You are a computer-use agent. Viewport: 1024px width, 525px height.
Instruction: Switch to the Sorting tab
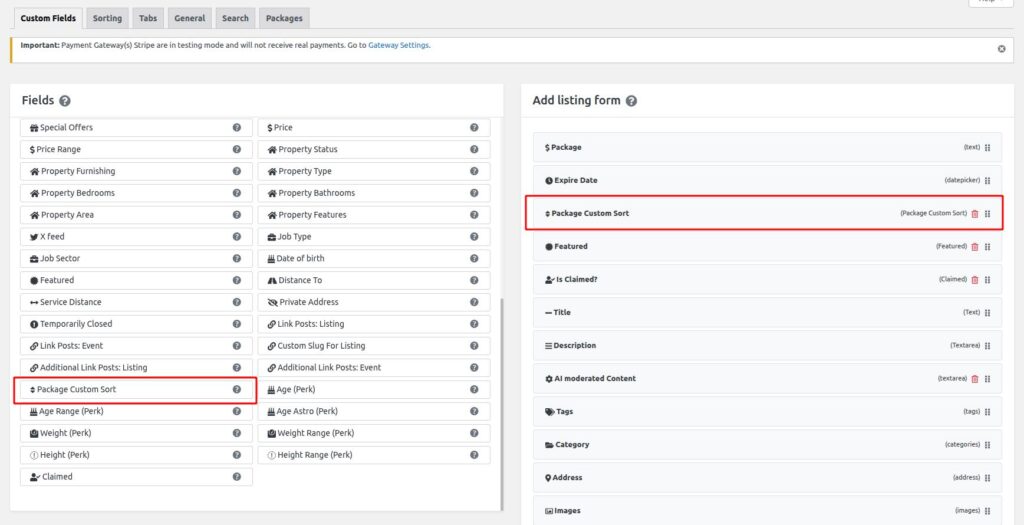pos(107,18)
